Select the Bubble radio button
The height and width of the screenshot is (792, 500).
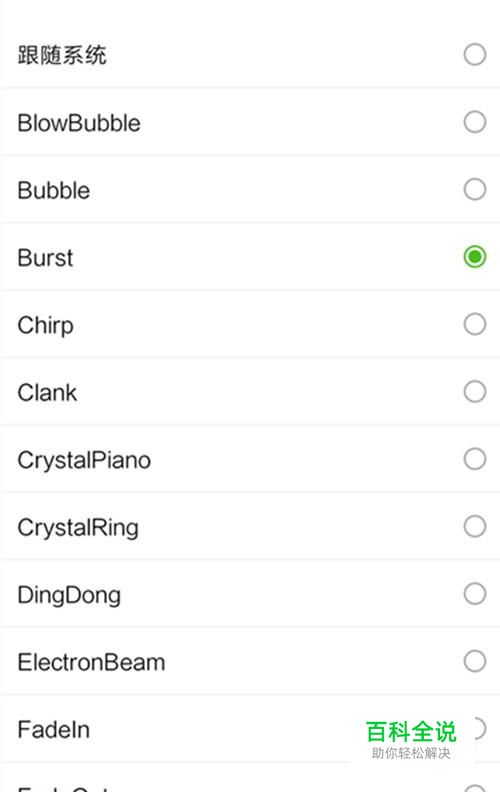tap(475, 189)
